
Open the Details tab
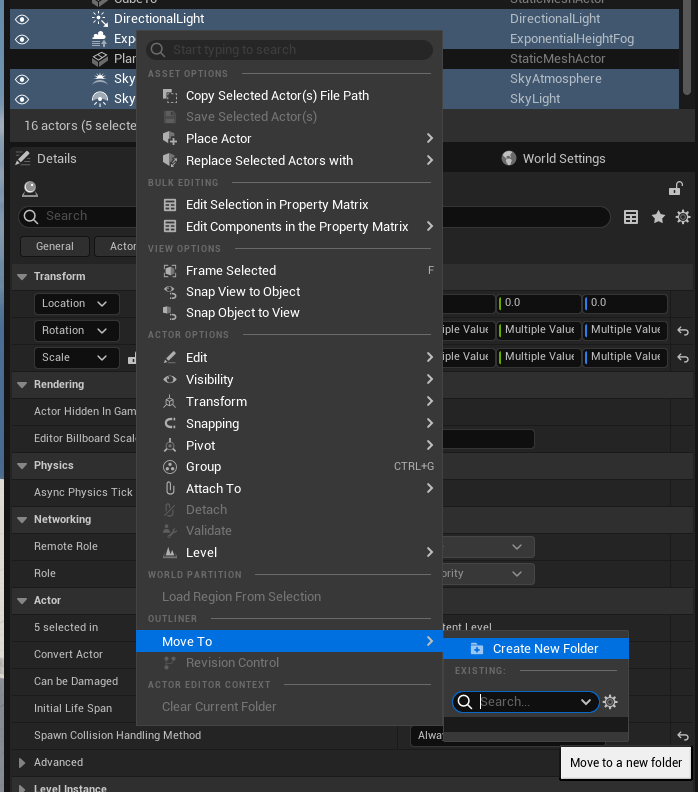(x=46, y=159)
